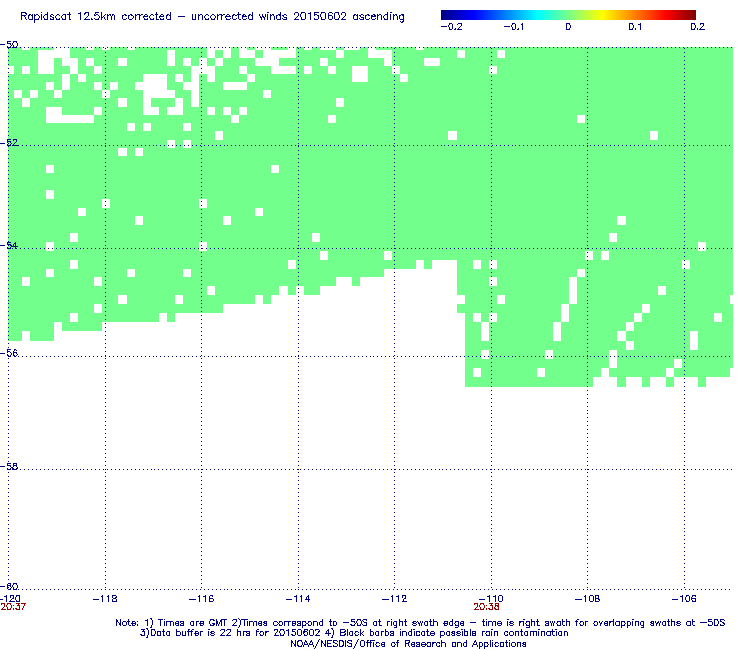Click the -120 longitude axis label

[11, 599]
